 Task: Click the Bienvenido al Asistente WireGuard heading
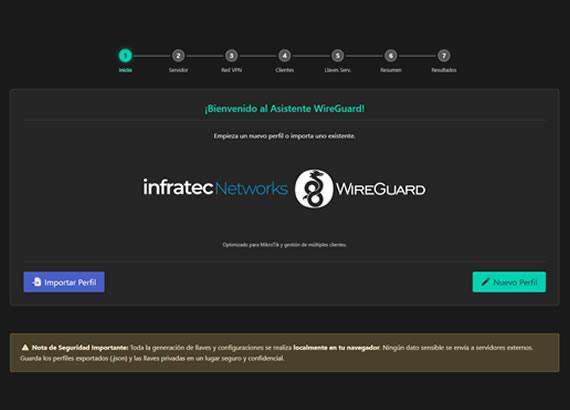pos(285,108)
